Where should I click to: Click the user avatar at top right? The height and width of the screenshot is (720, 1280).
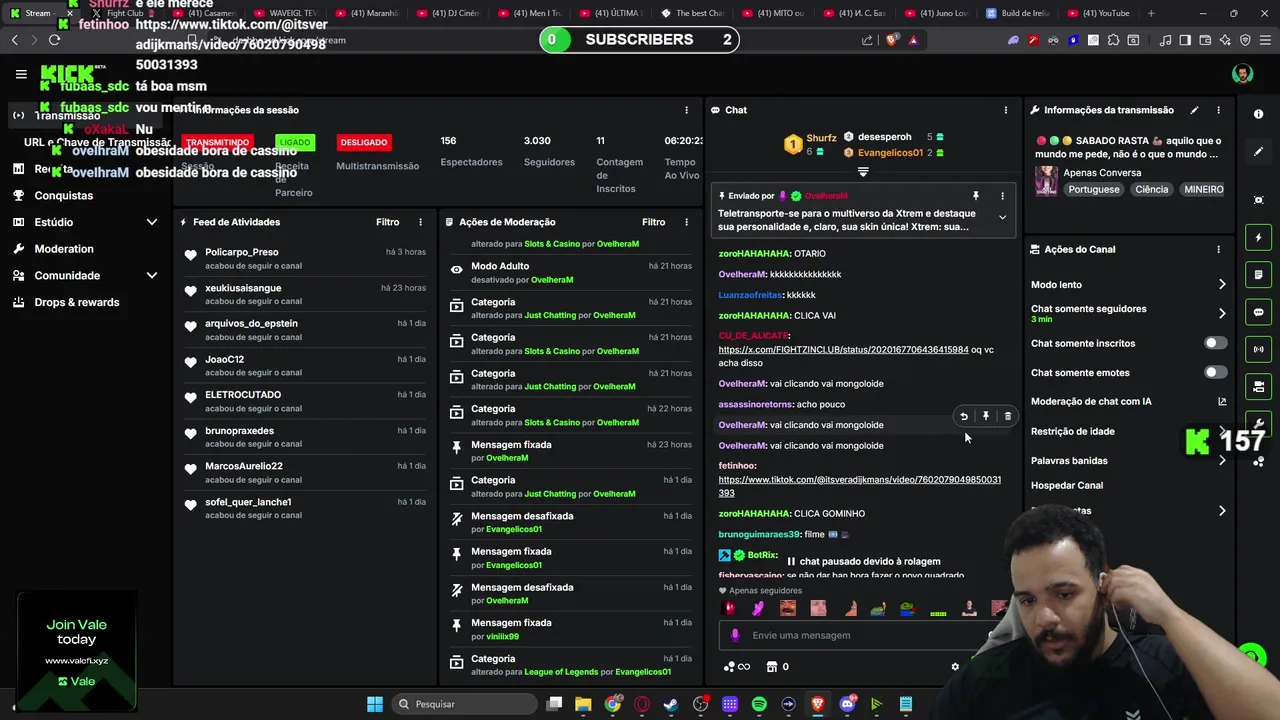(1242, 74)
